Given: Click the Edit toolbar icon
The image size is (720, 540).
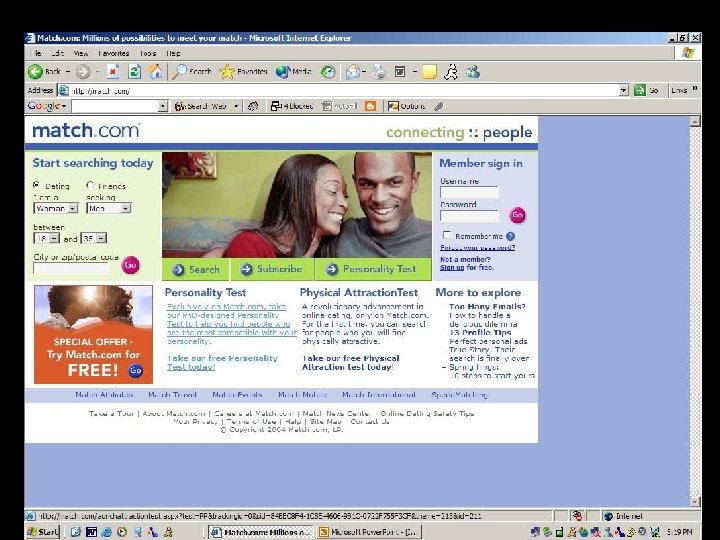Looking at the screenshot, I should pos(400,72).
